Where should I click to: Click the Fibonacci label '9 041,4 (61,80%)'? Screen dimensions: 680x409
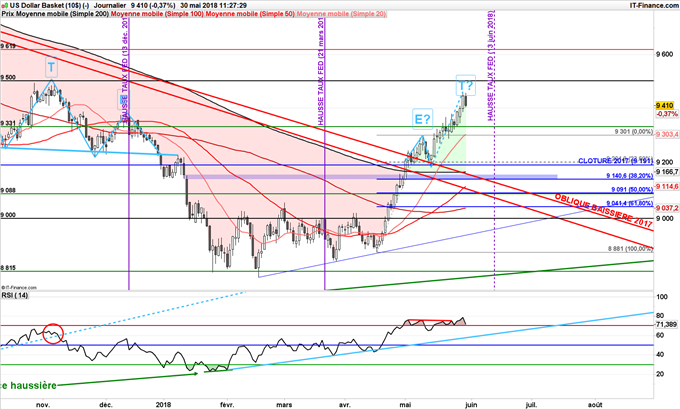pos(629,203)
